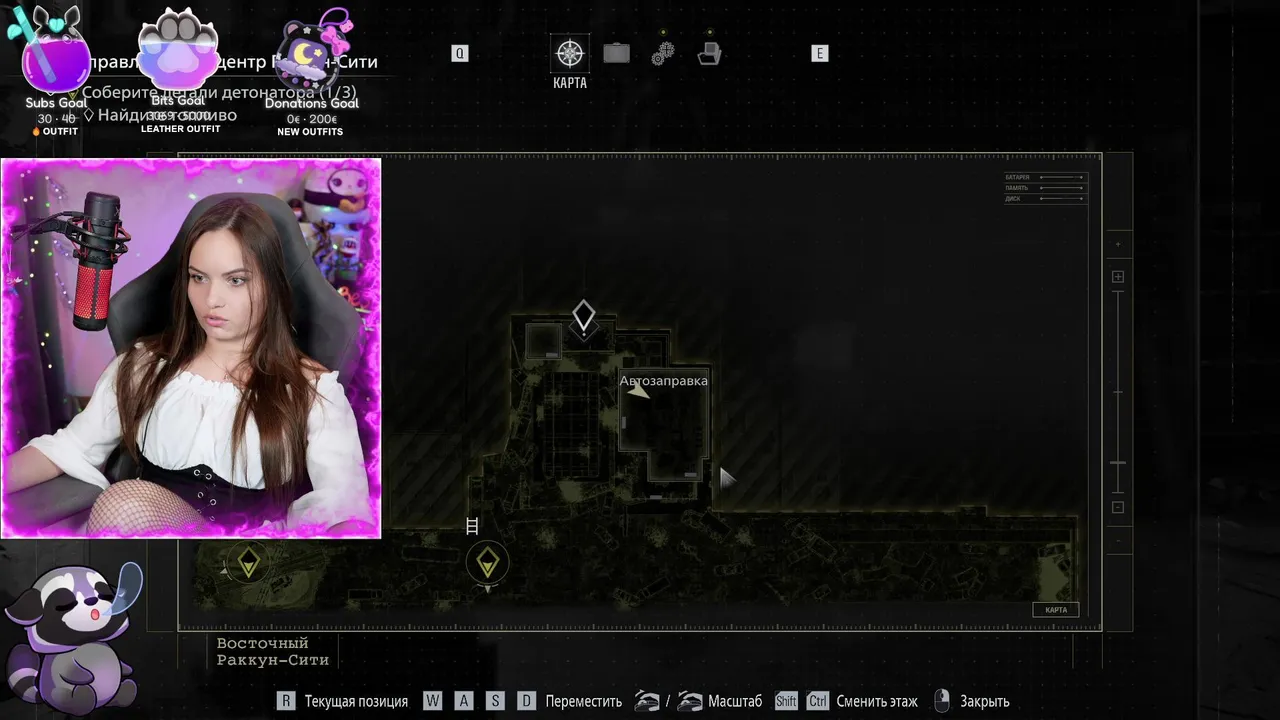The image size is (1280, 720).
Task: Click the LEATHER OUTFIT goal label
Action: tap(180, 129)
